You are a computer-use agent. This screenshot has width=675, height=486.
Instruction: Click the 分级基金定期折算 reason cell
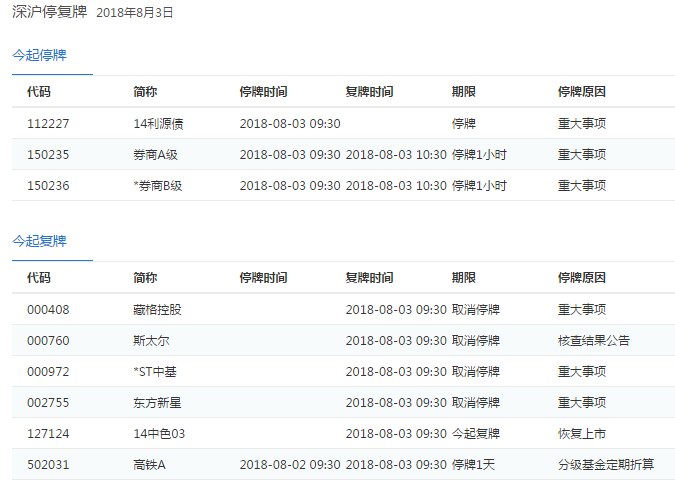tap(606, 465)
